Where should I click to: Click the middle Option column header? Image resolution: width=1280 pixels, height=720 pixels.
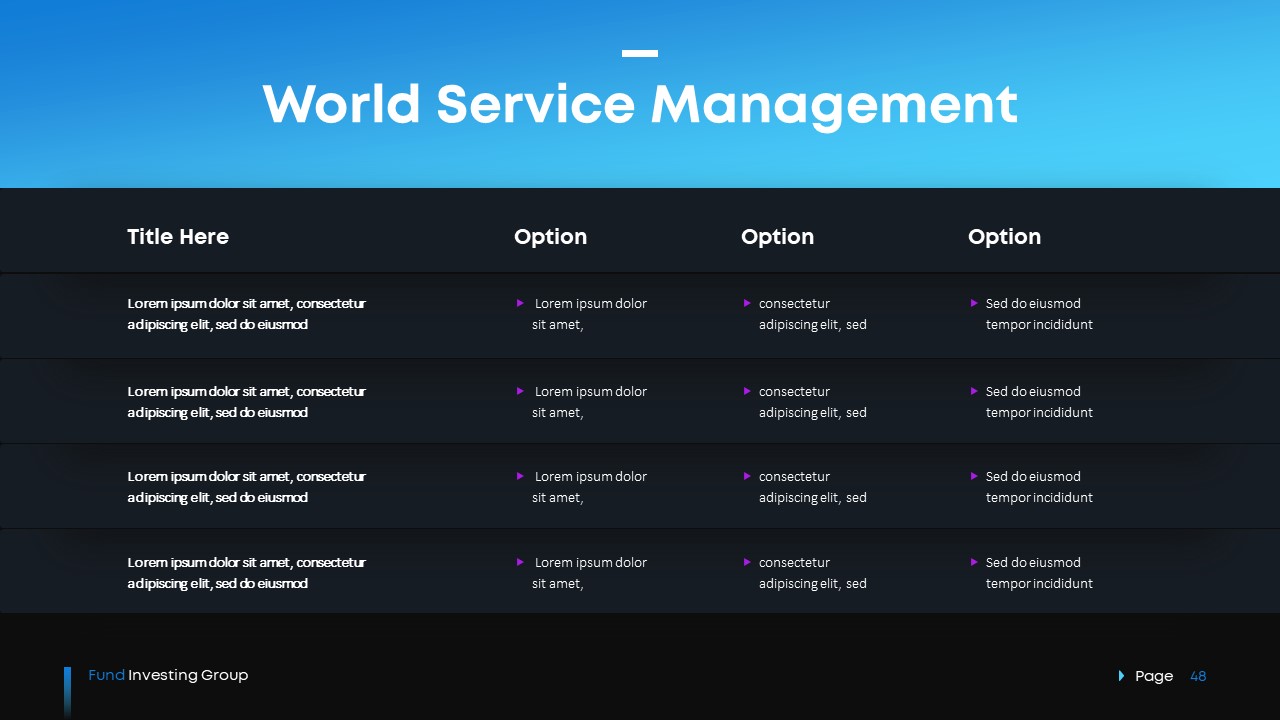tap(777, 237)
